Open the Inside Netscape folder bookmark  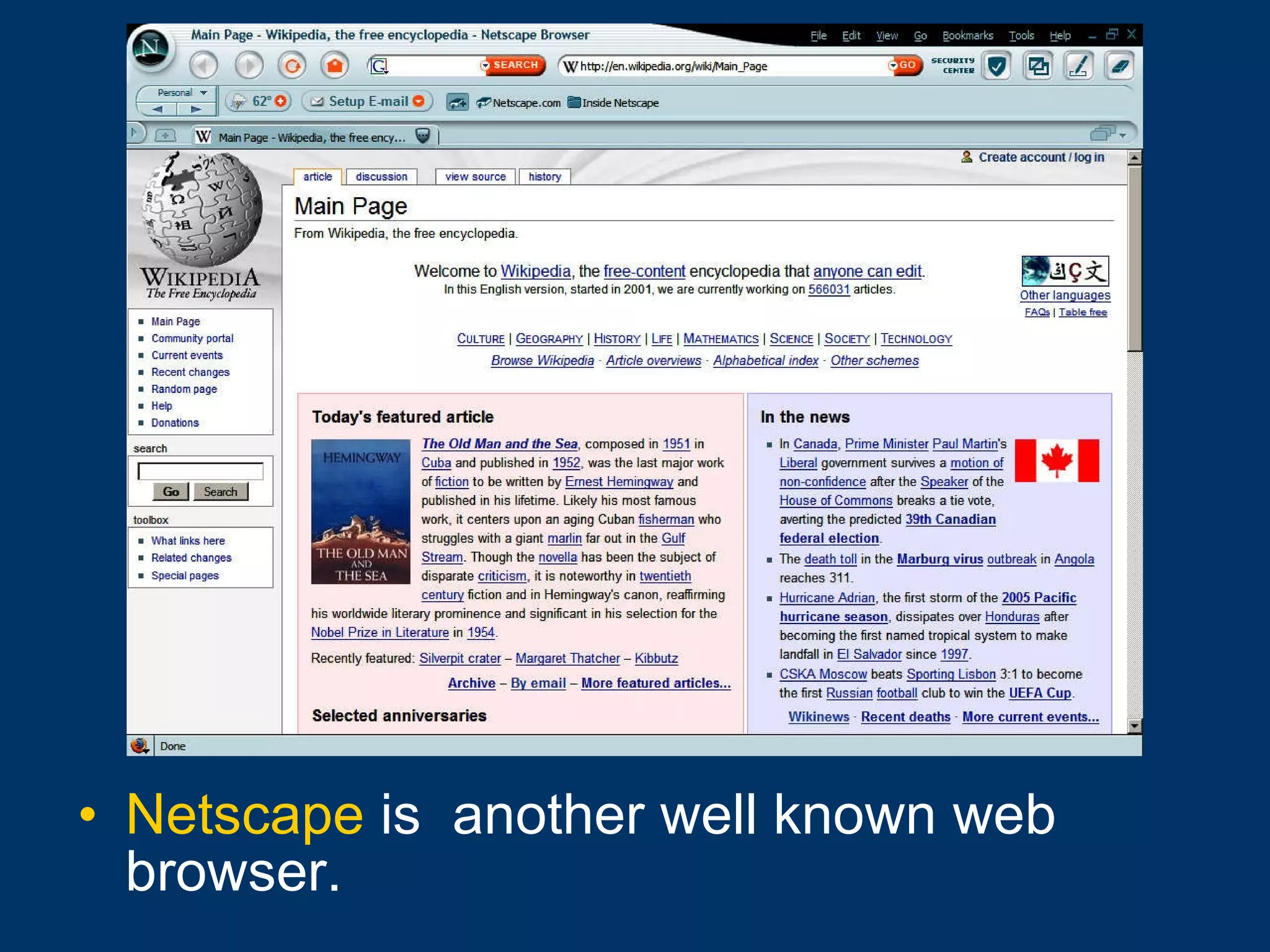613,103
